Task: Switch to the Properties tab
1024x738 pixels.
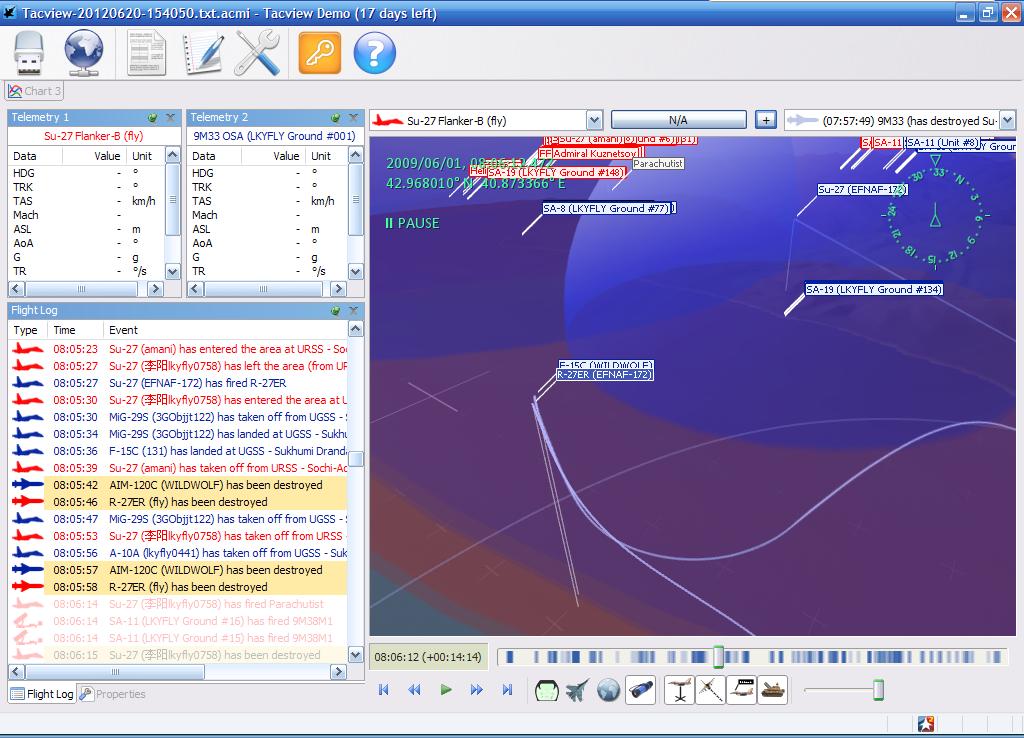Action: [112, 694]
